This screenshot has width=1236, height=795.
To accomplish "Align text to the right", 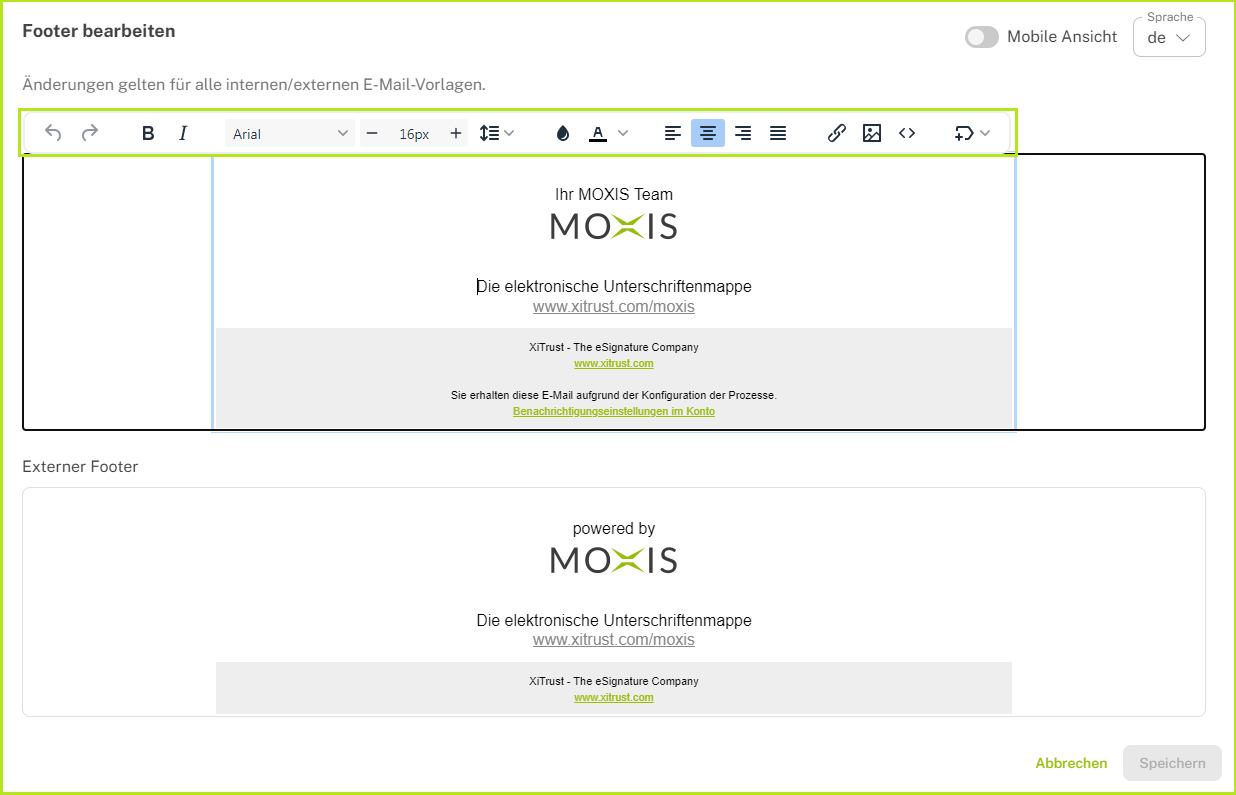I will tap(743, 133).
